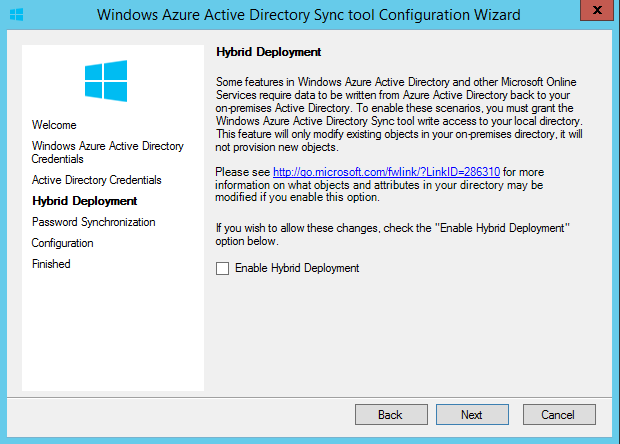Click the Back button

point(391,414)
